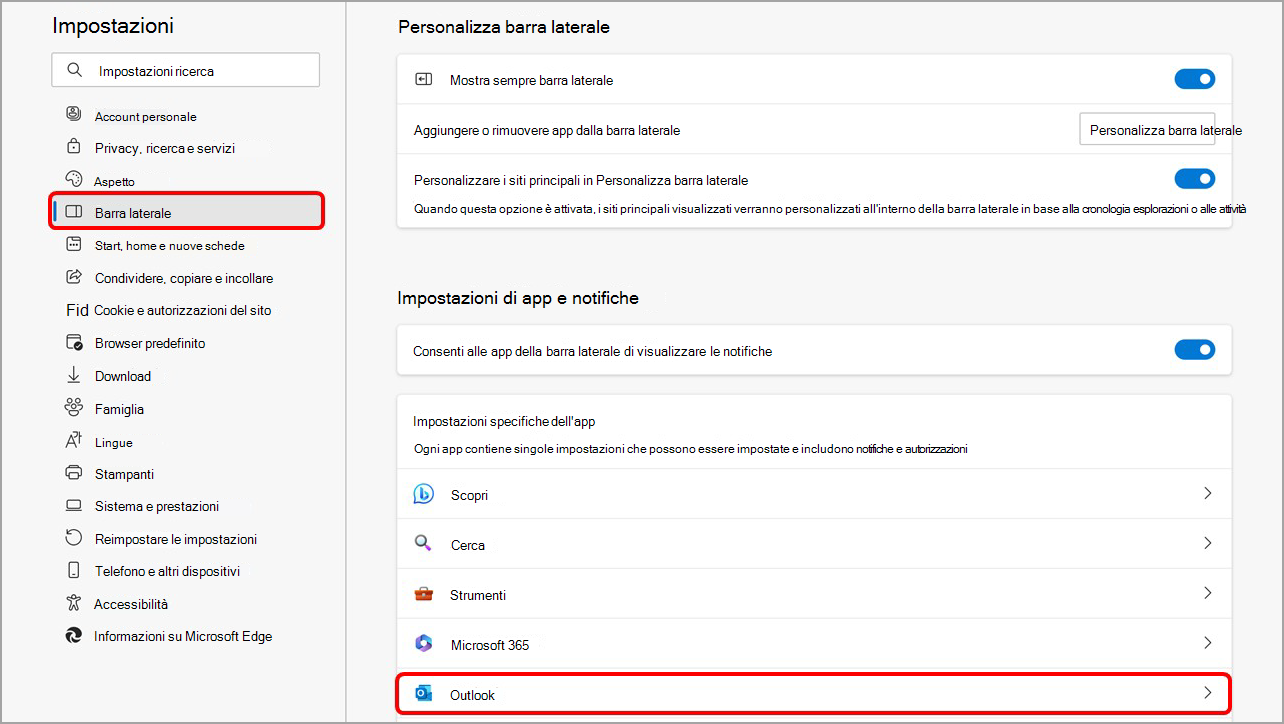The width and height of the screenshot is (1284, 724).
Task: Toggle Personalizzare i siti principali switch
Action: click(x=1195, y=179)
